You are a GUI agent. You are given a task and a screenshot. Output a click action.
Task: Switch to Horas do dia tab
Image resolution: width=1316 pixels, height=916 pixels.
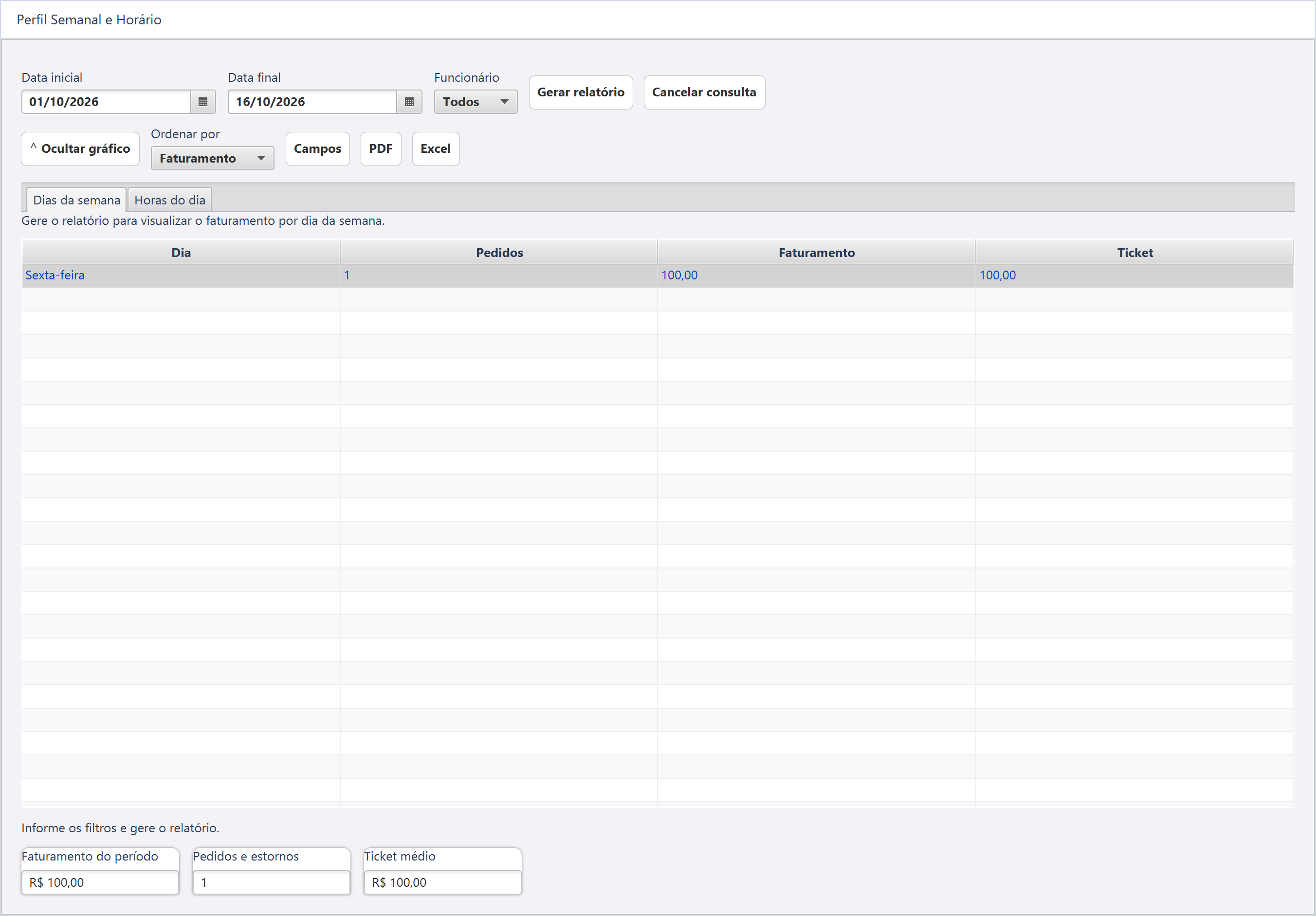point(170,200)
